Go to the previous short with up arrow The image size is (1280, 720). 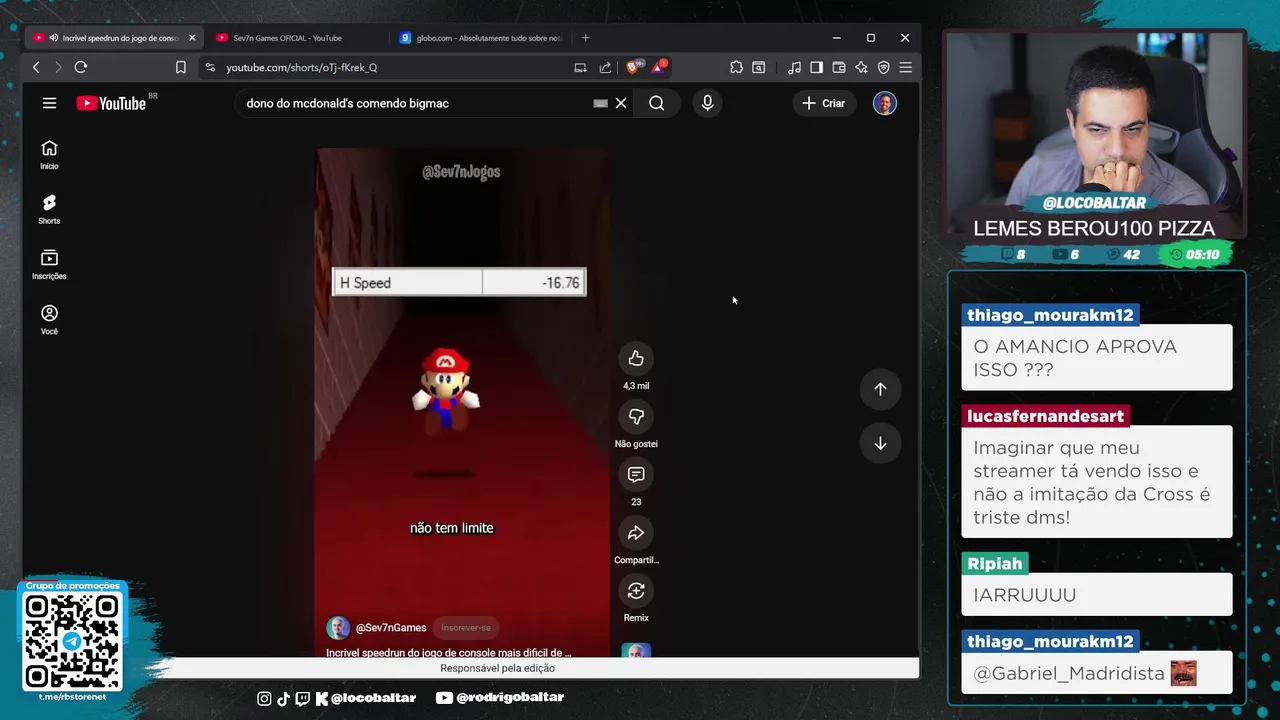point(880,389)
